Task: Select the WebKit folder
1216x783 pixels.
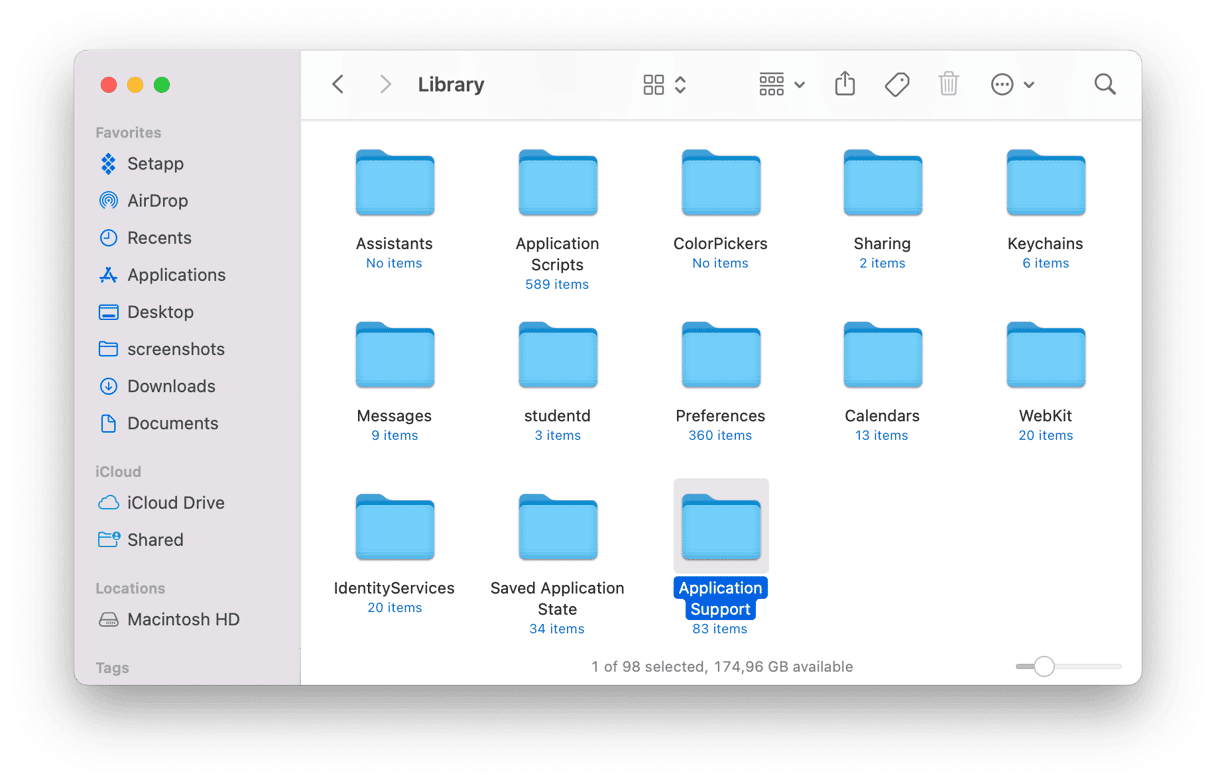Action: pyautogui.click(x=1046, y=355)
